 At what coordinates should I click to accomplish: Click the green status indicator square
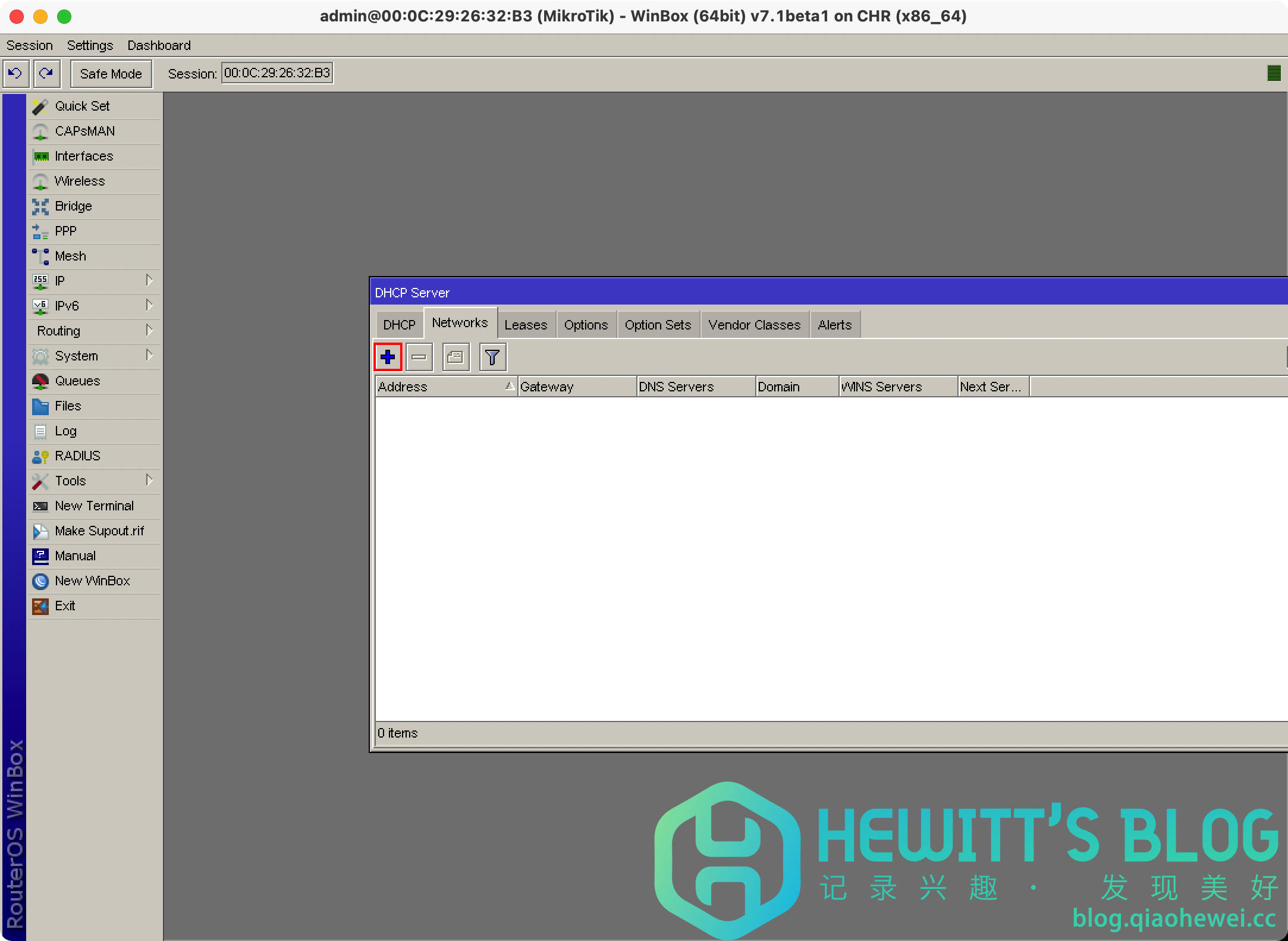click(x=1274, y=73)
